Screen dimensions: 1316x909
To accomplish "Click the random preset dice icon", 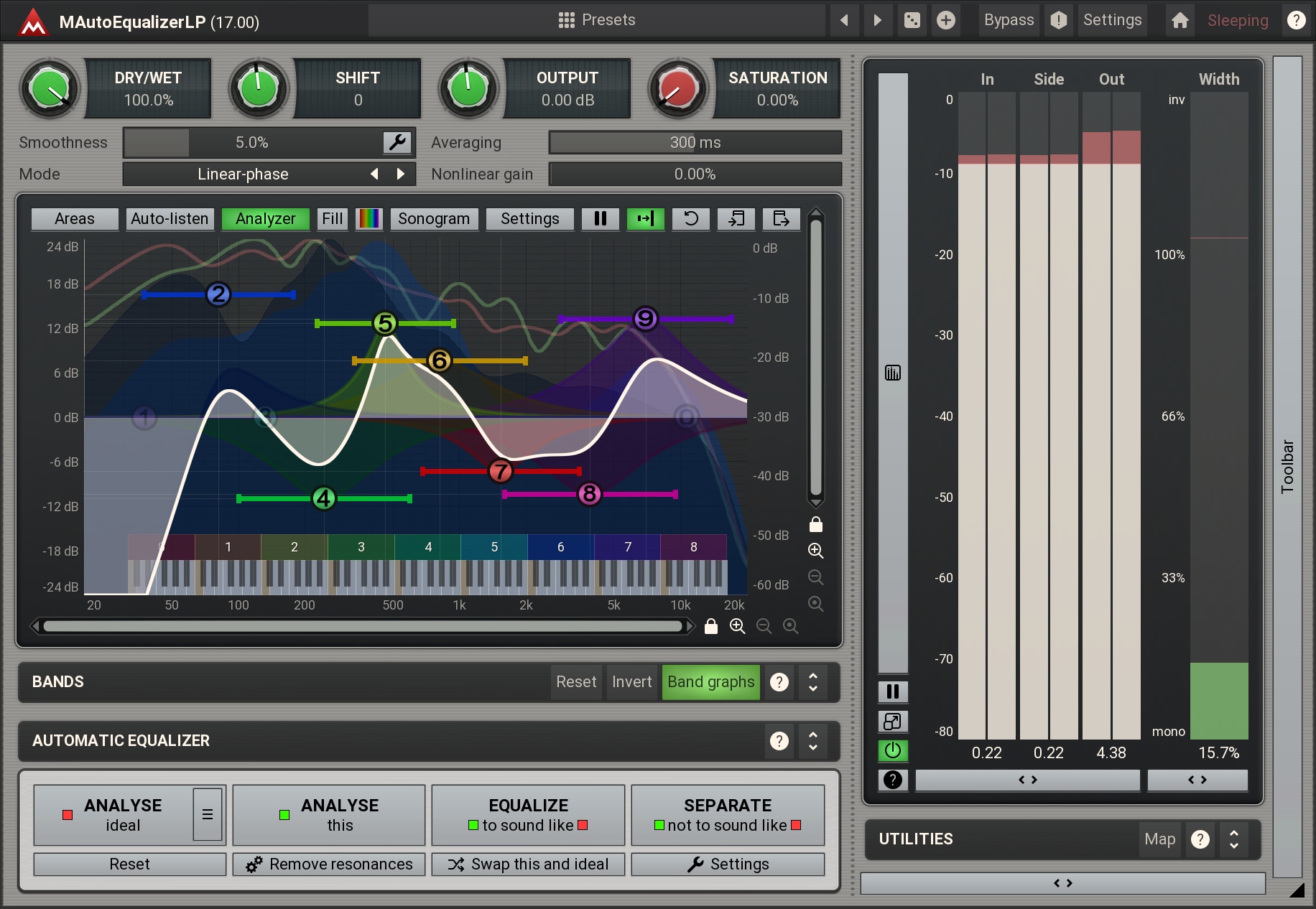I will tap(912, 20).
